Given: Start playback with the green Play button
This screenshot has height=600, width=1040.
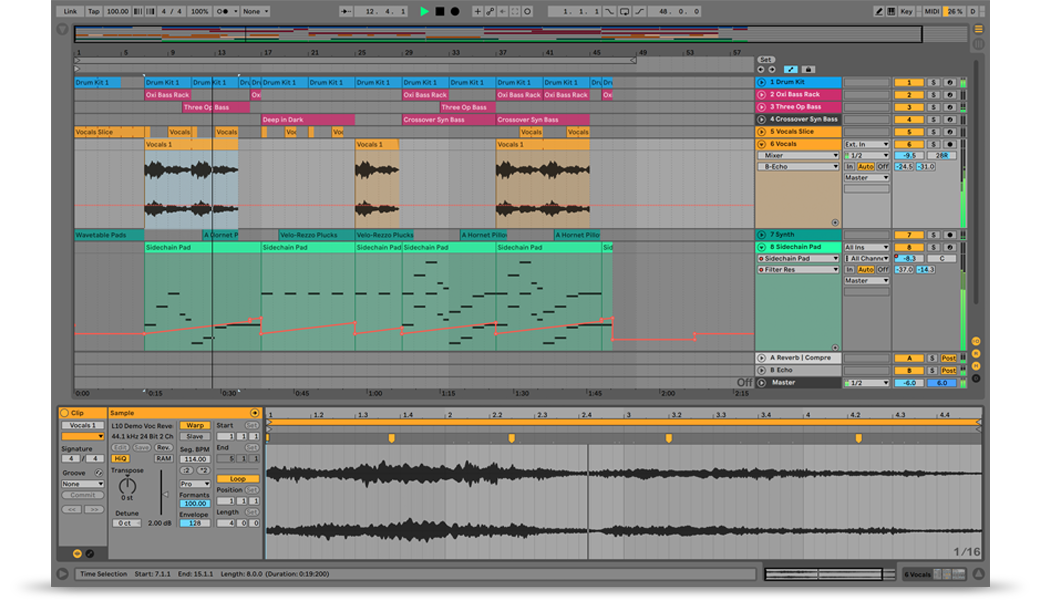Looking at the screenshot, I should tap(424, 11).
